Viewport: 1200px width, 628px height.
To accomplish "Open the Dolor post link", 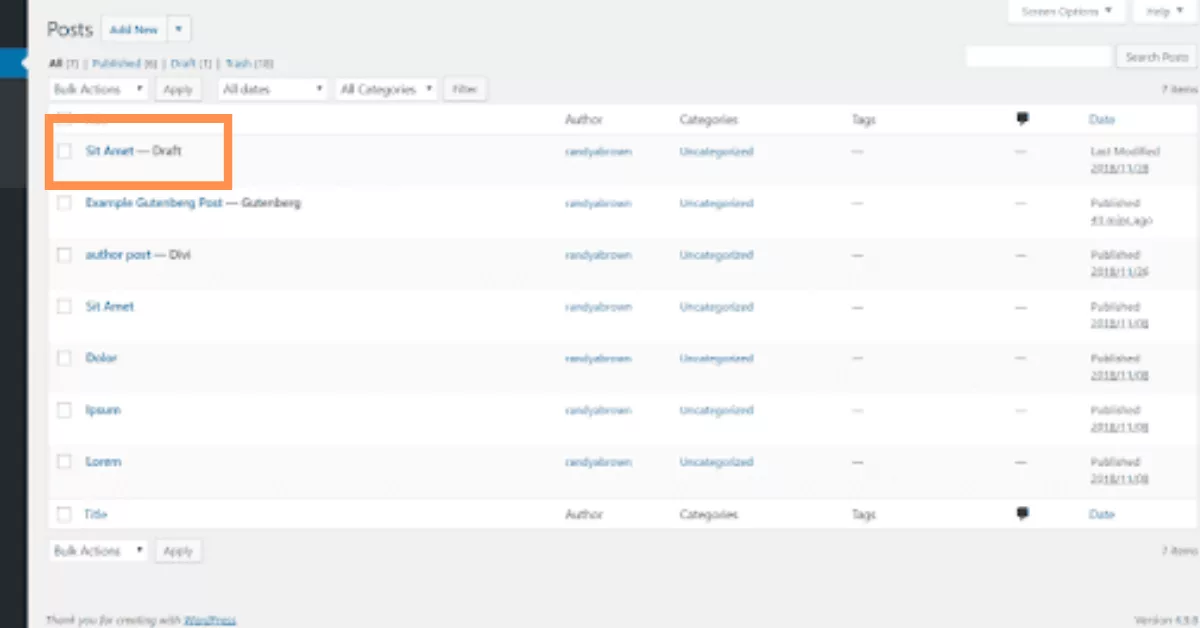I will pyautogui.click(x=101, y=358).
